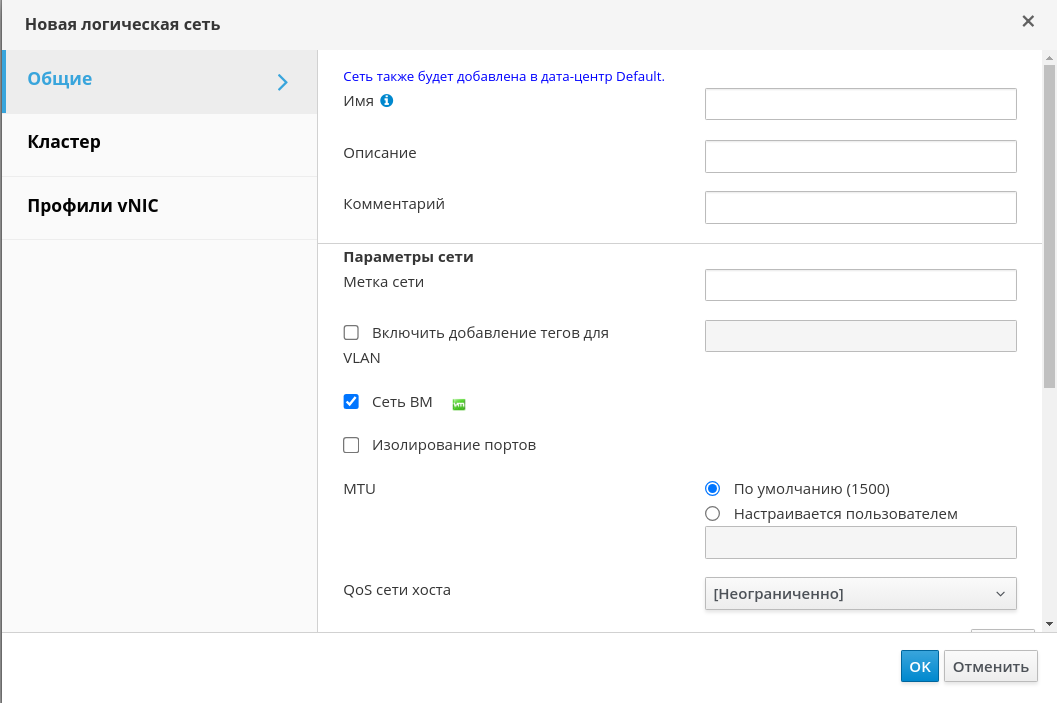1057x703 pixels.
Task: Uncheck the Сеть ВМ checkbox
Action: (351, 402)
